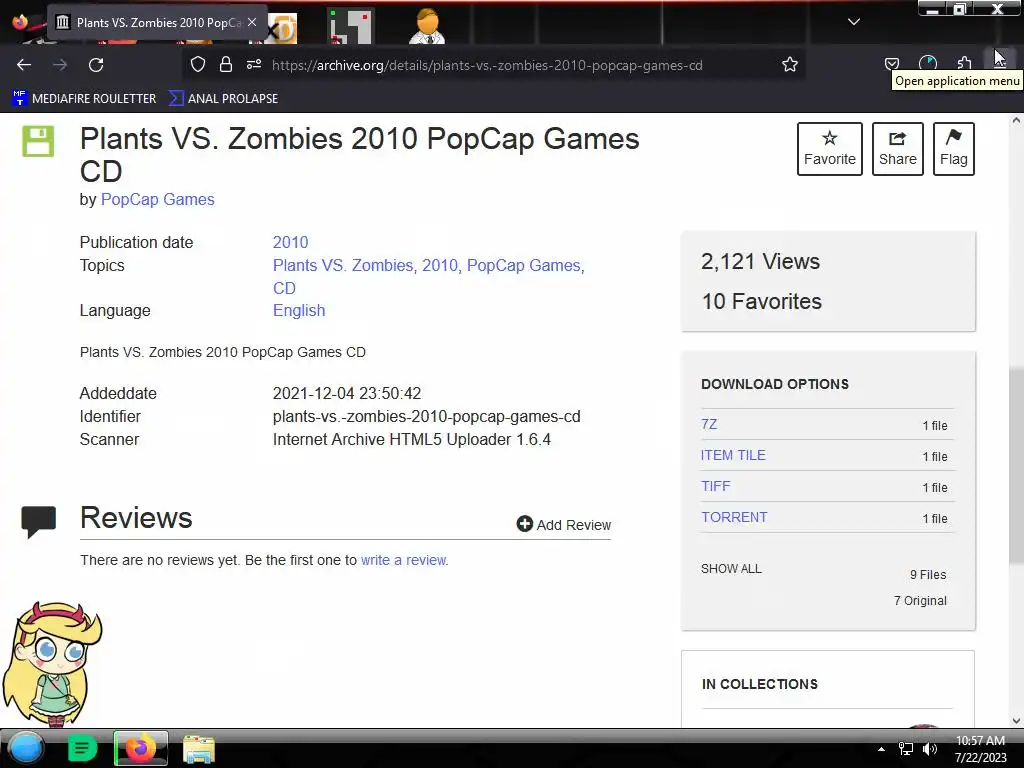The height and width of the screenshot is (768, 1024).
Task: Open the CD topic link
Action: click(284, 288)
